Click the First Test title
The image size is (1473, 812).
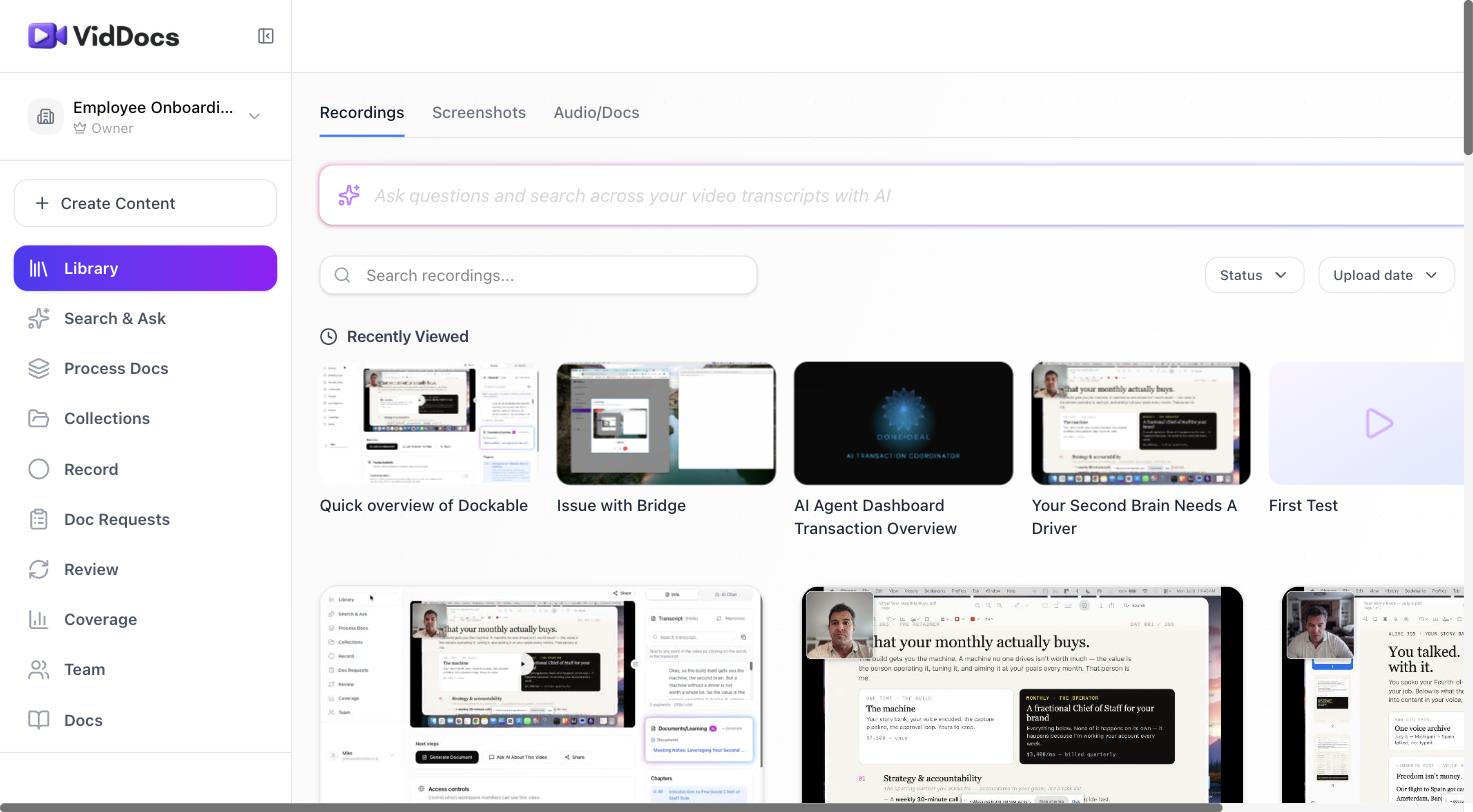click(x=1303, y=506)
